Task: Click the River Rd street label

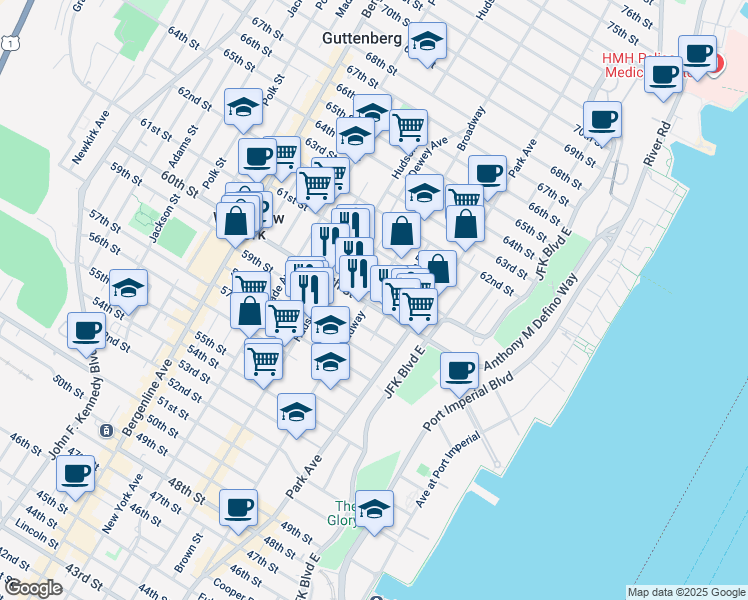Action: (657, 144)
